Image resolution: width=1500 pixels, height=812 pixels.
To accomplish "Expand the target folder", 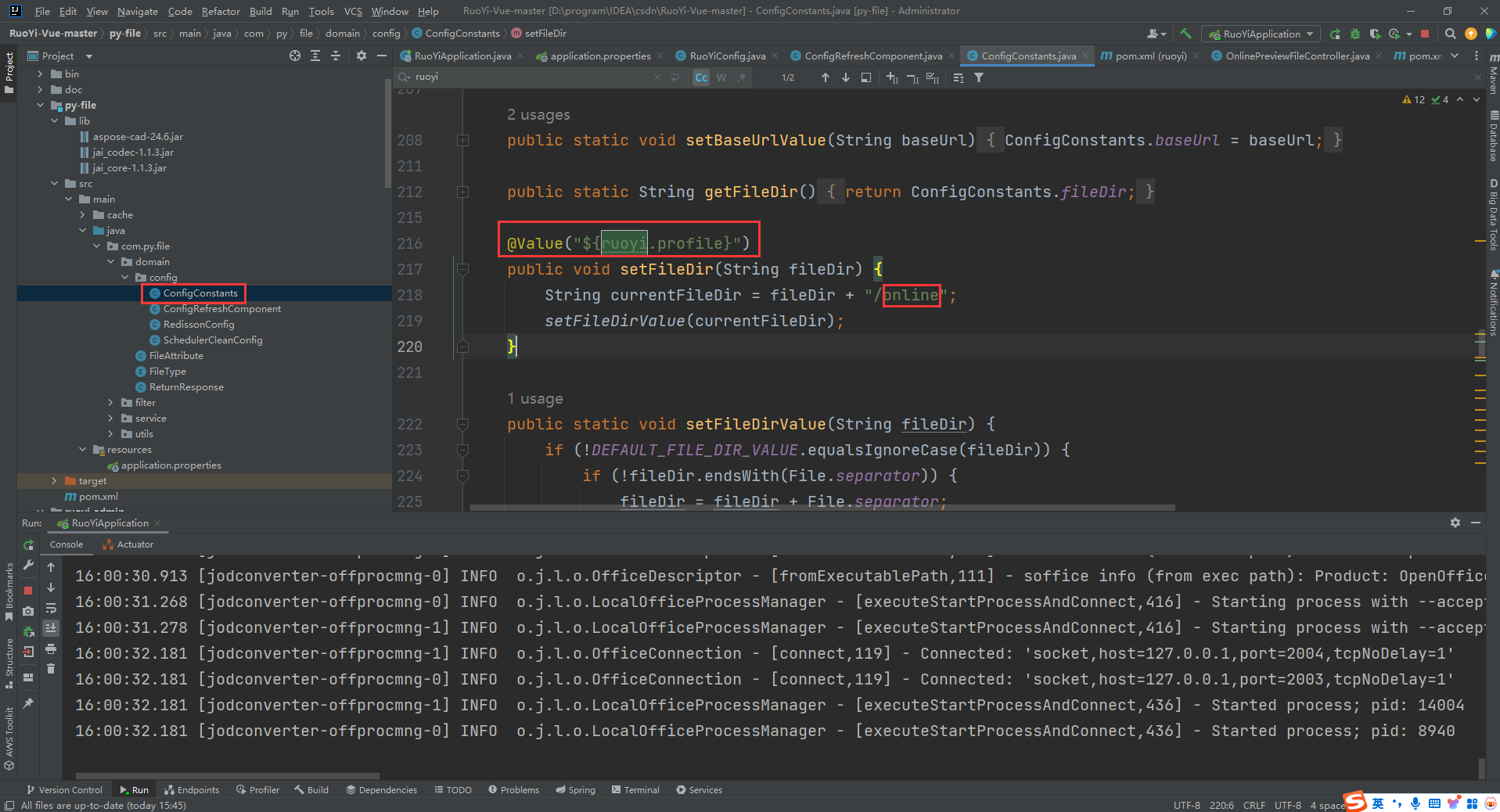I will click(54, 481).
